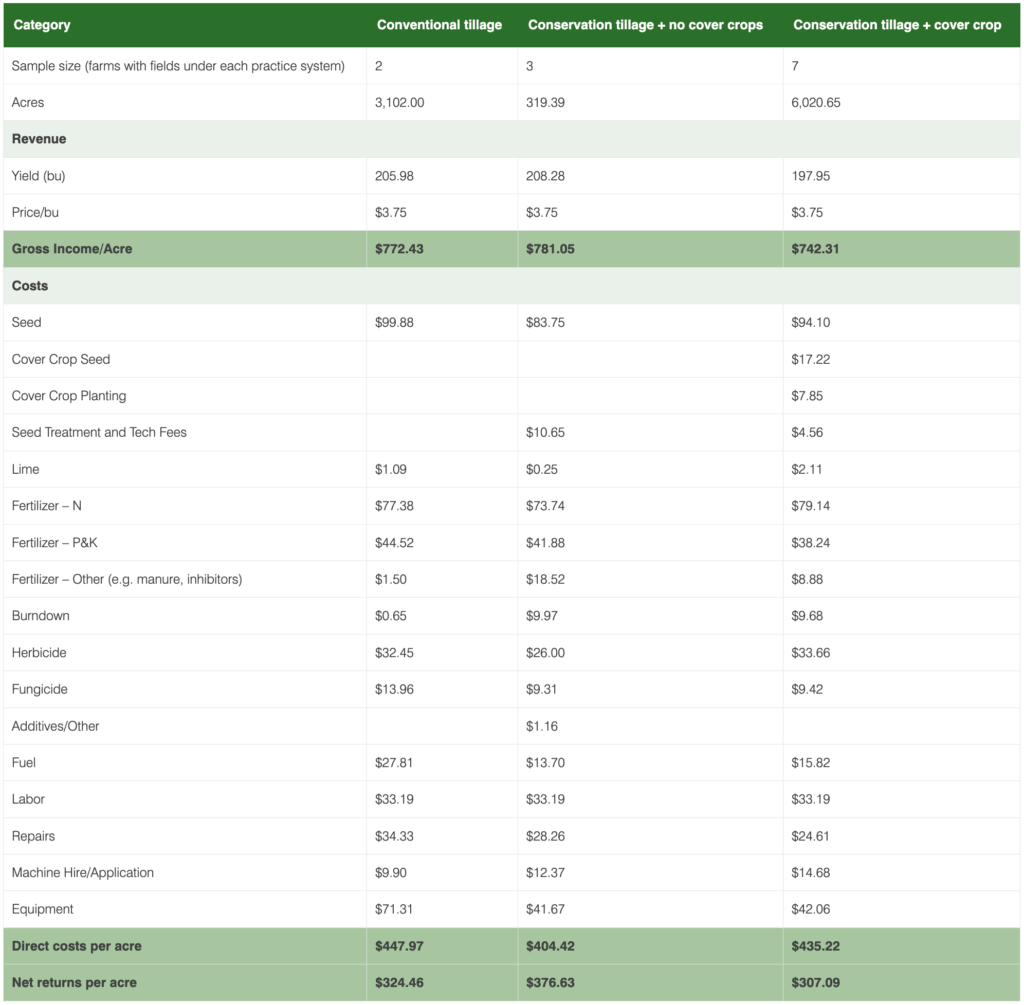Screen dimensions: 1024x1005
Task: Select the Fertilizer – P&K row label
Action: 54,543
